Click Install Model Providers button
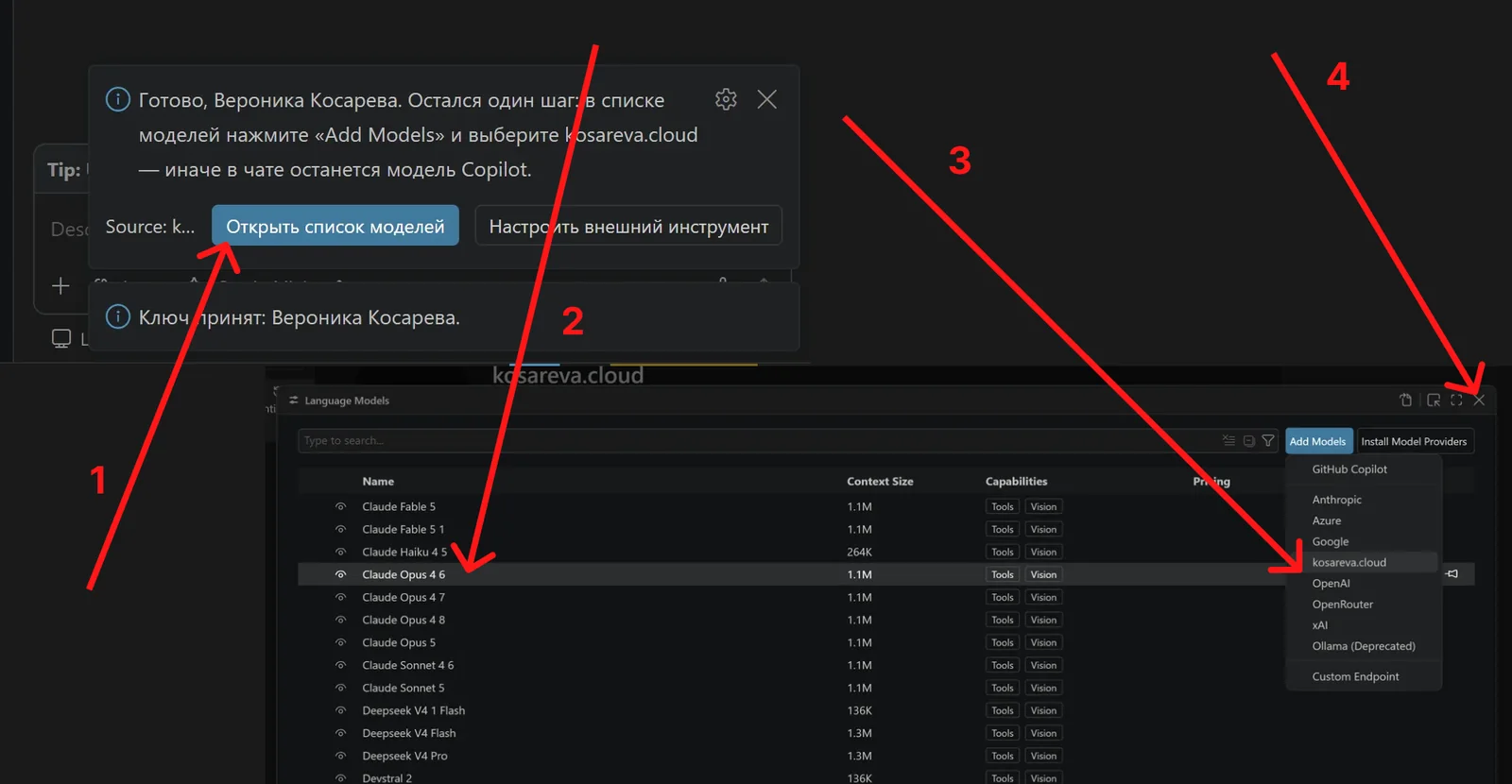The image size is (1512, 784). pyautogui.click(x=1415, y=441)
